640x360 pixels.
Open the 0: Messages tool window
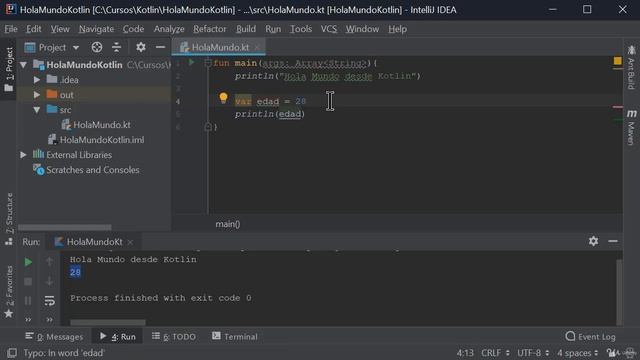coord(54,337)
